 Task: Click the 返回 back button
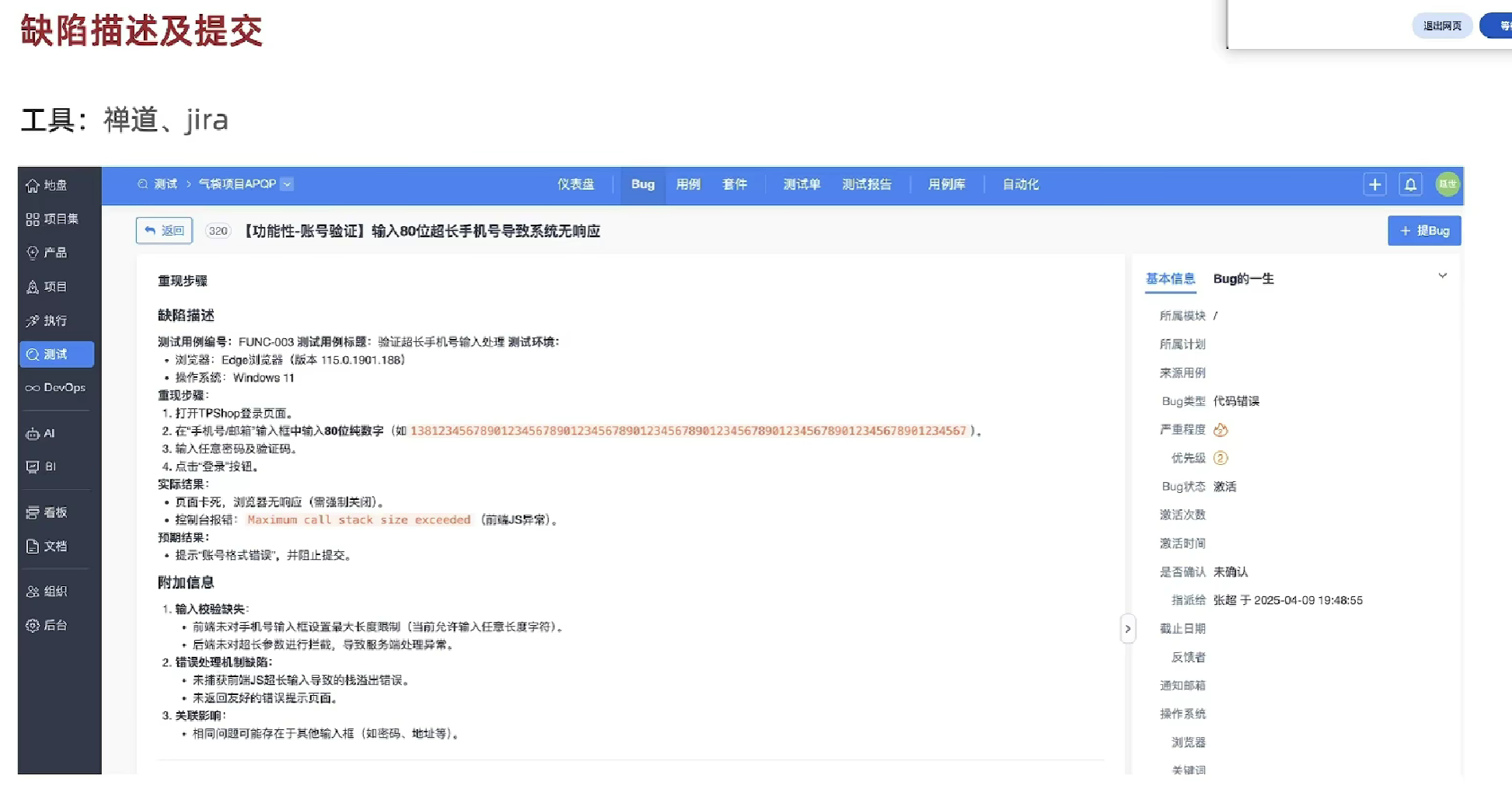[x=164, y=231]
